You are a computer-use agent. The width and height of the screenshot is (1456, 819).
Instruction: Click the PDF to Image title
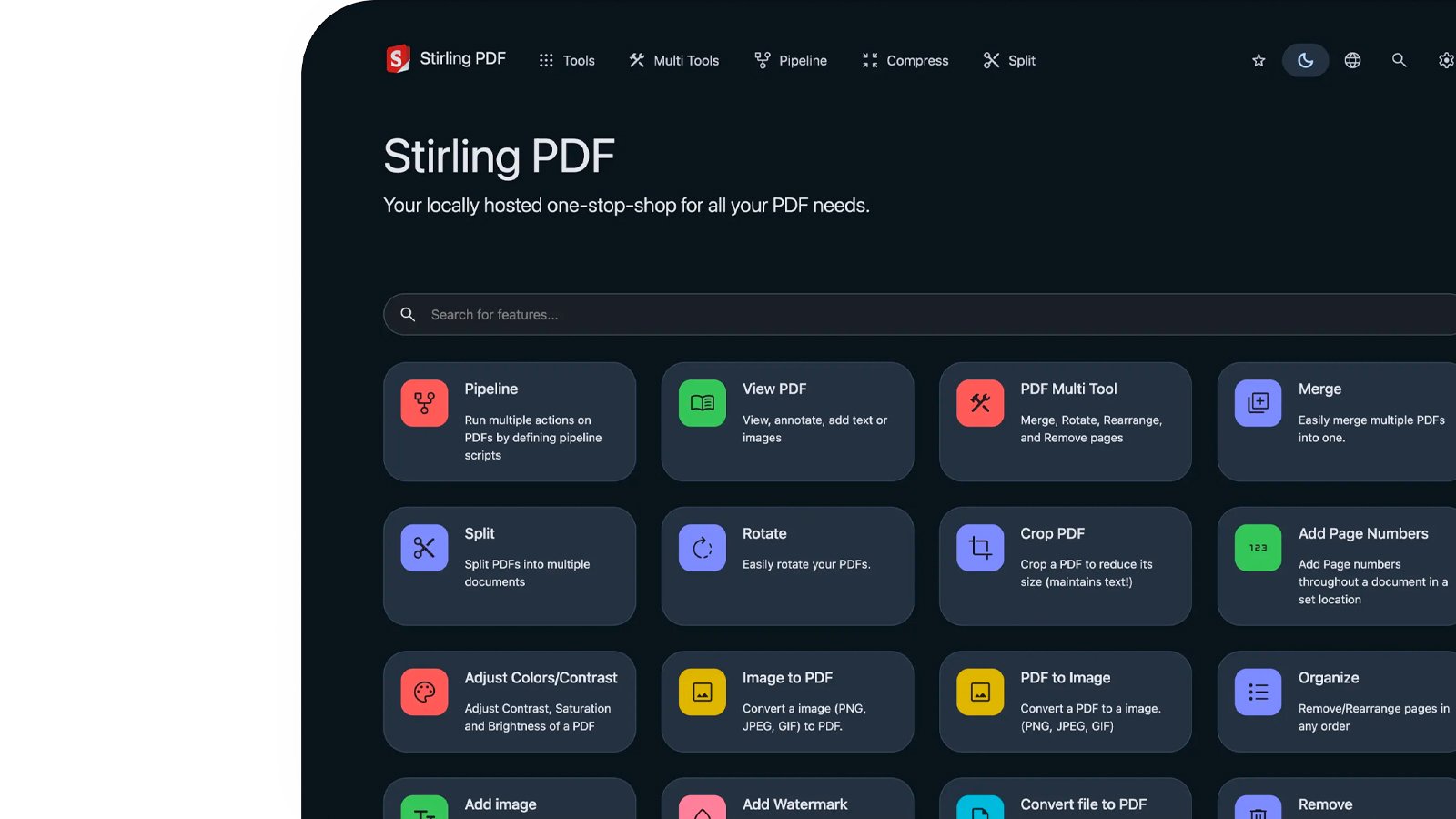pyautogui.click(x=1065, y=678)
